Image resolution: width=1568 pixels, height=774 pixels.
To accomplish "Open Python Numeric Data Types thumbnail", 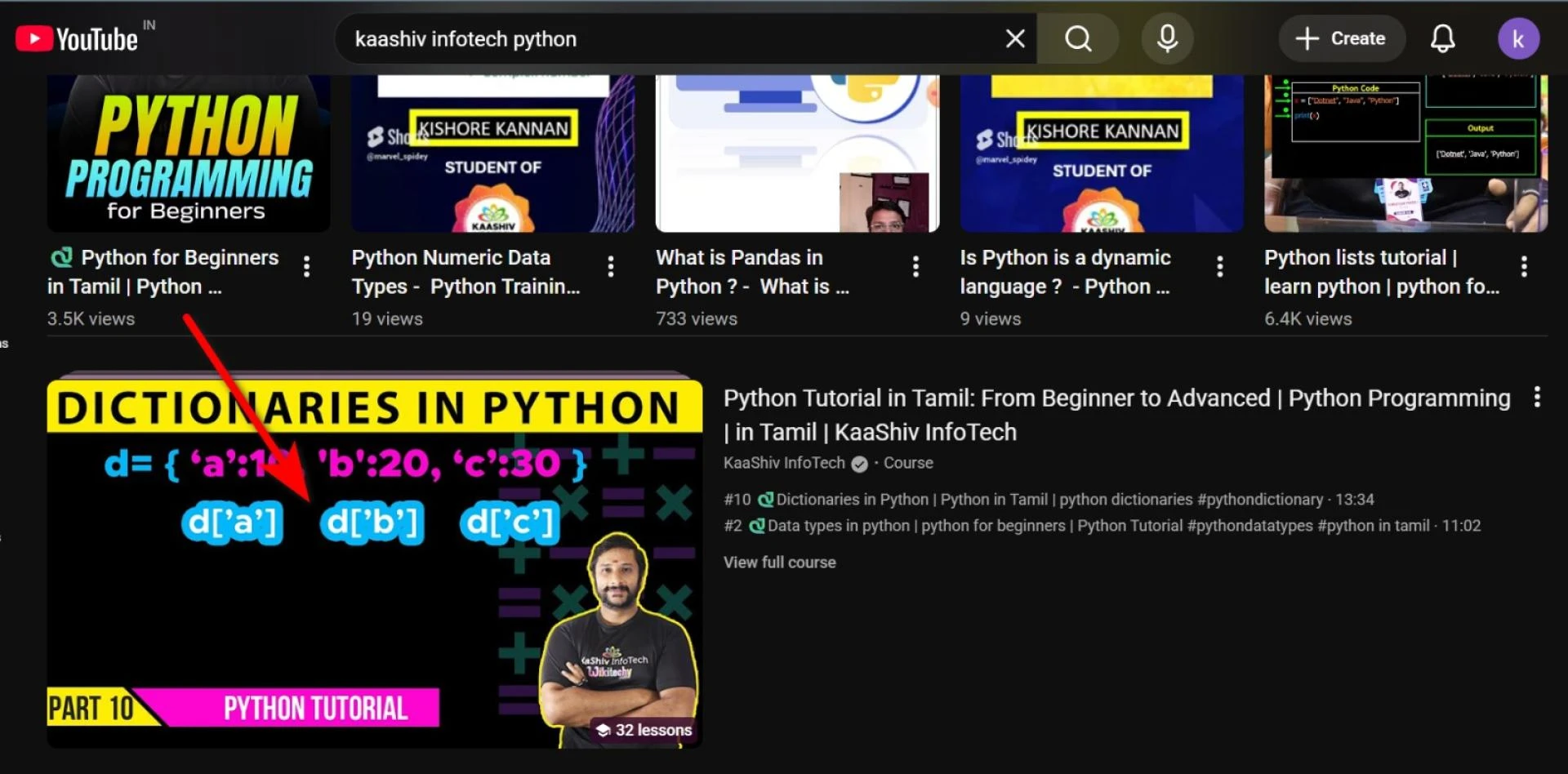I will (x=493, y=153).
